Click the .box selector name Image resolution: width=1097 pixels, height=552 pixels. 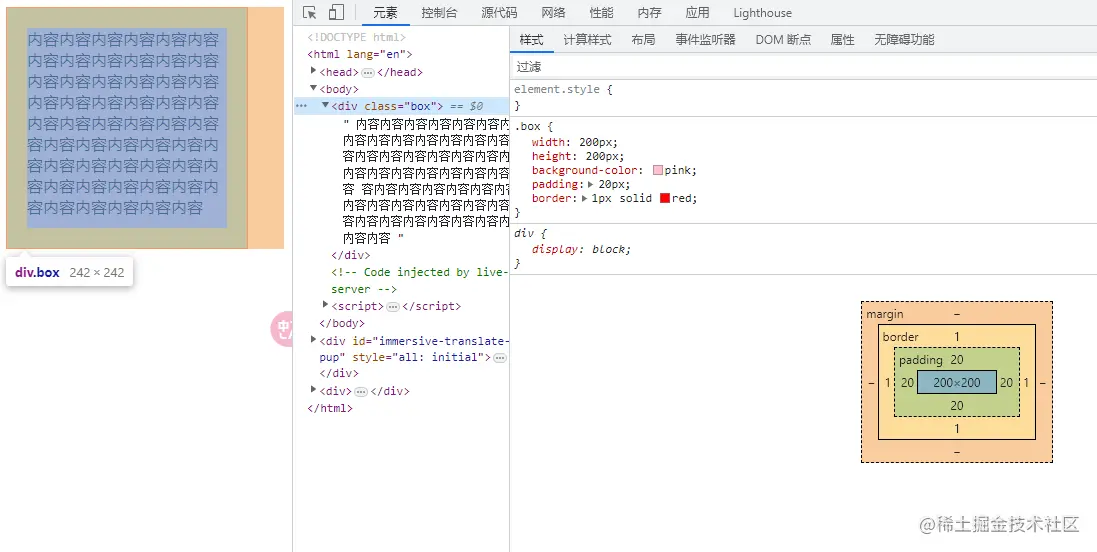pyautogui.click(x=528, y=127)
